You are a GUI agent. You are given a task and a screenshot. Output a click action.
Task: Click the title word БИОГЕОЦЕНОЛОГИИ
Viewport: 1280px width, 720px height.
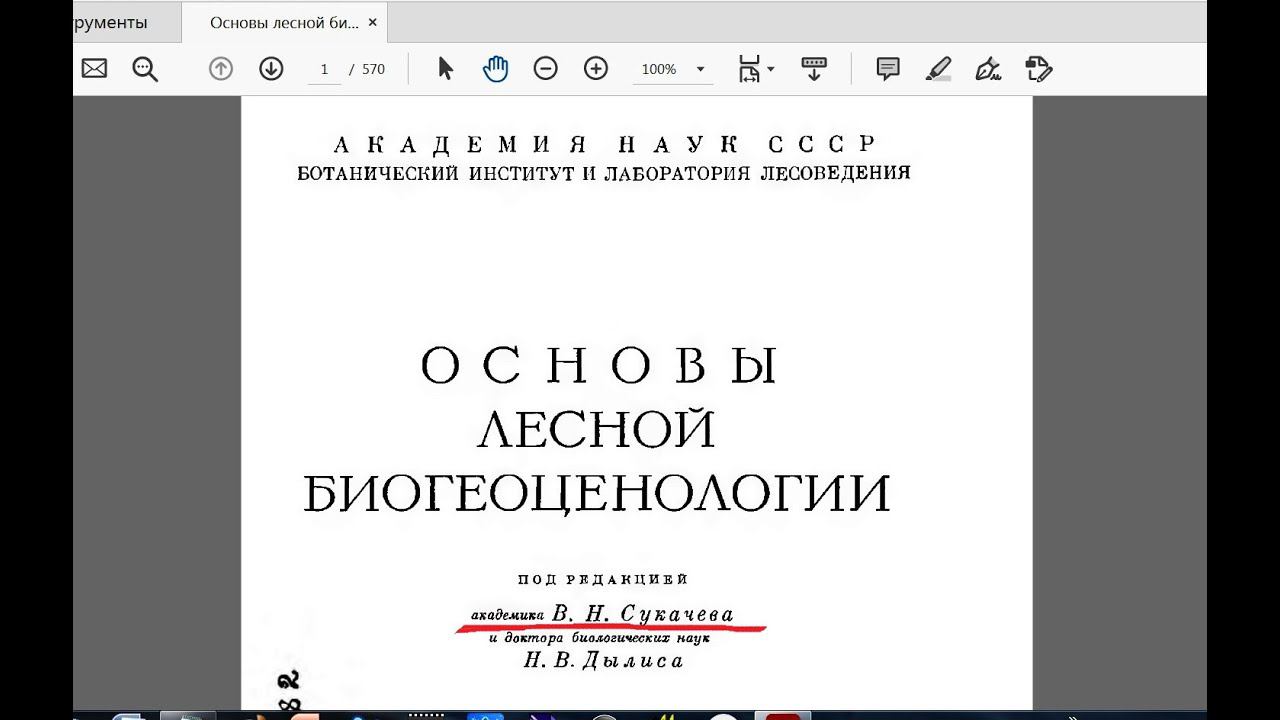click(x=597, y=493)
